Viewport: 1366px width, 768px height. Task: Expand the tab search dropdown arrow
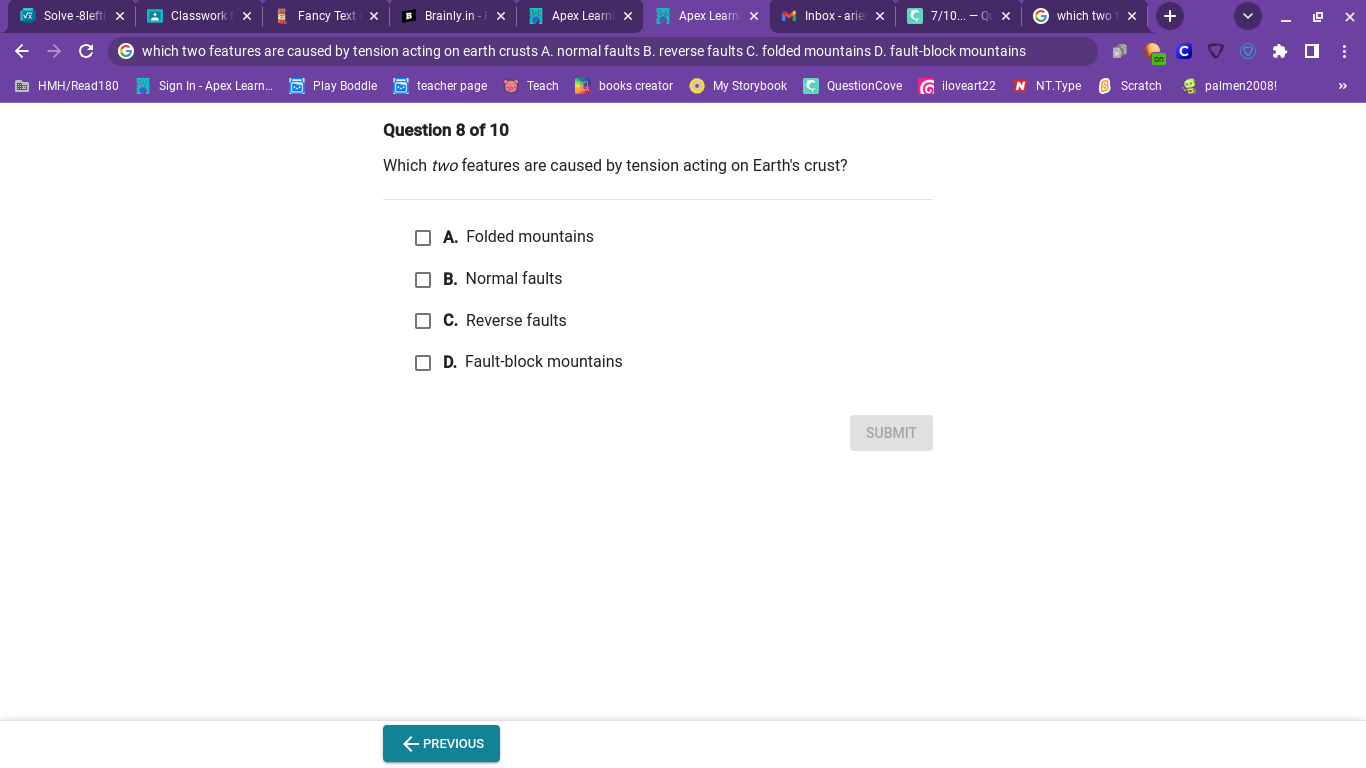coord(1247,16)
